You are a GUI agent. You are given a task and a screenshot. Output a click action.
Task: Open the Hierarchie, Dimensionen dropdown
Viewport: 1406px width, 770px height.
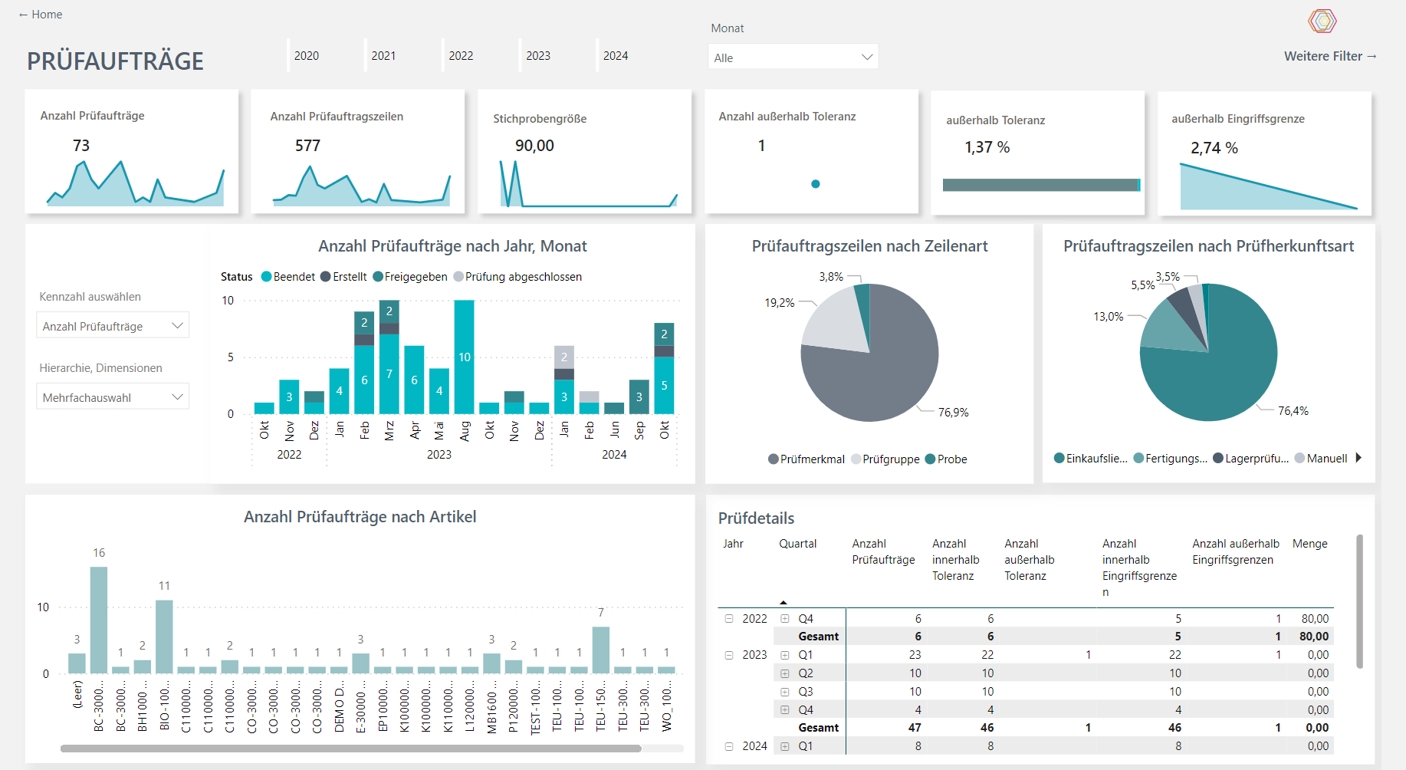112,397
